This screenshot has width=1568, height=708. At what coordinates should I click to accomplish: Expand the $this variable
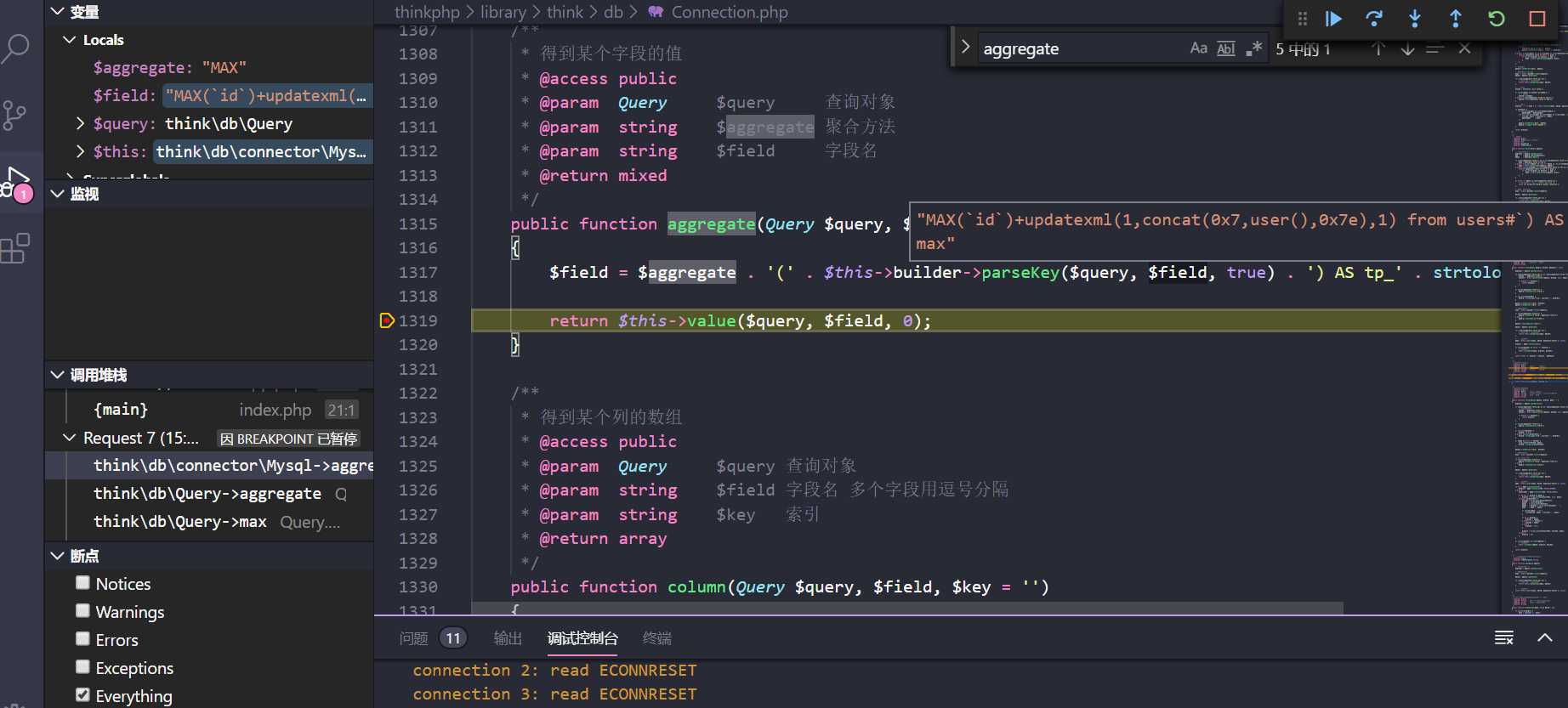pyautogui.click(x=80, y=151)
